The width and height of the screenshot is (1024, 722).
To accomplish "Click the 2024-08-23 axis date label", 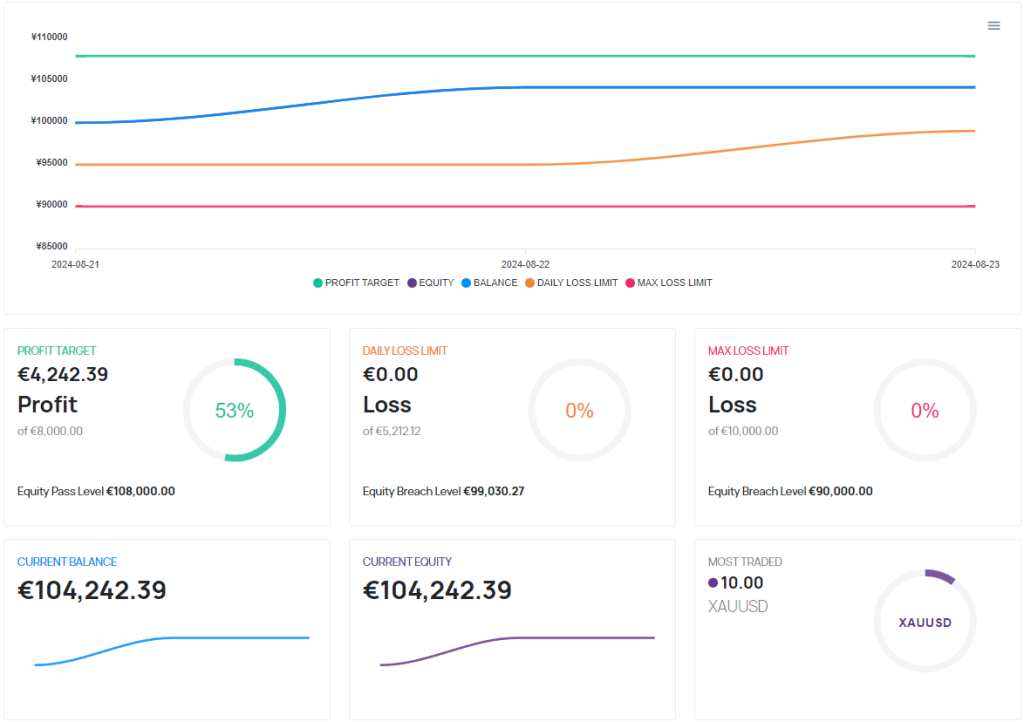I will coord(975,264).
